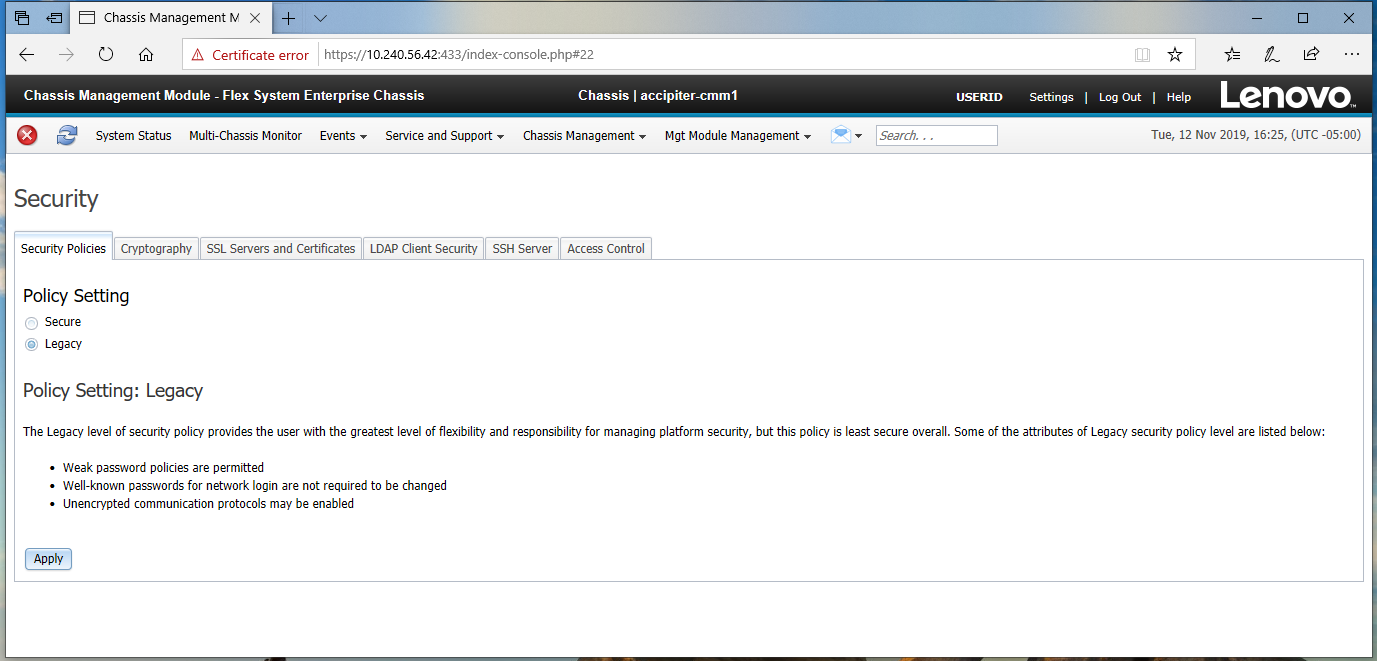Open Mgt Module Management dropdown
The height and width of the screenshot is (661, 1377).
737,136
